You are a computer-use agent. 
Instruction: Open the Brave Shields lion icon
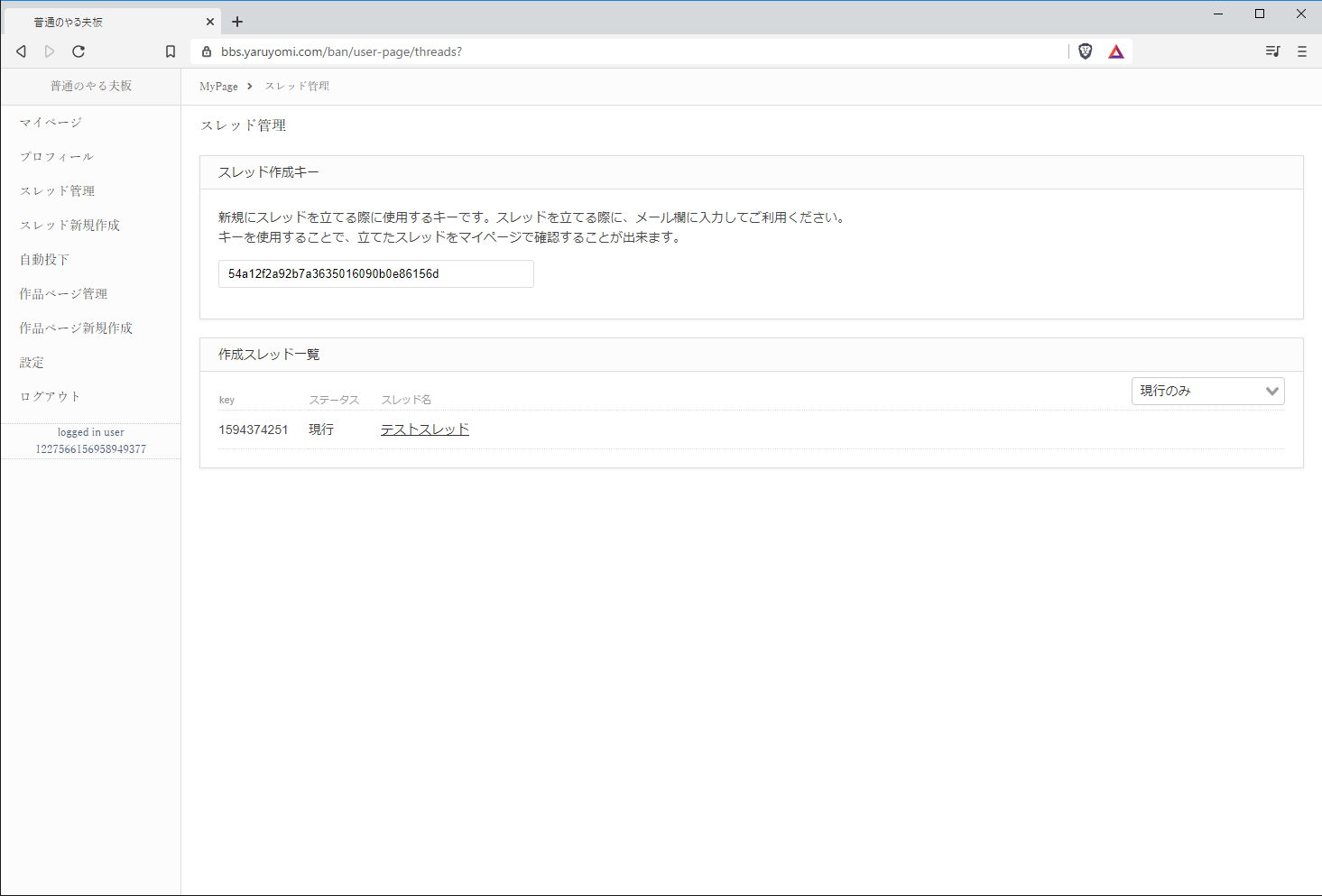1086,51
